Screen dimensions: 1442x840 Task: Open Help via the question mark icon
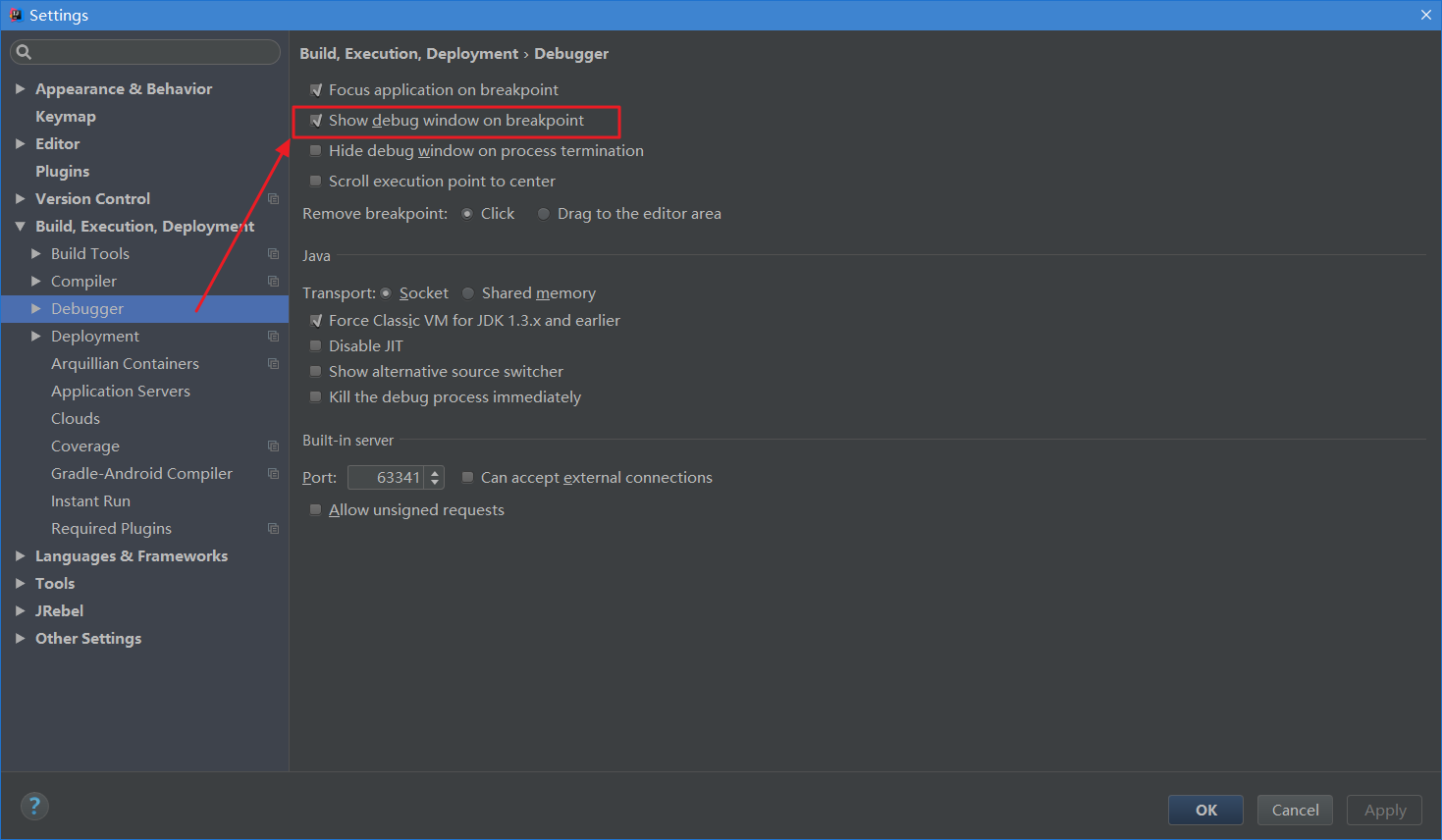(x=33, y=806)
